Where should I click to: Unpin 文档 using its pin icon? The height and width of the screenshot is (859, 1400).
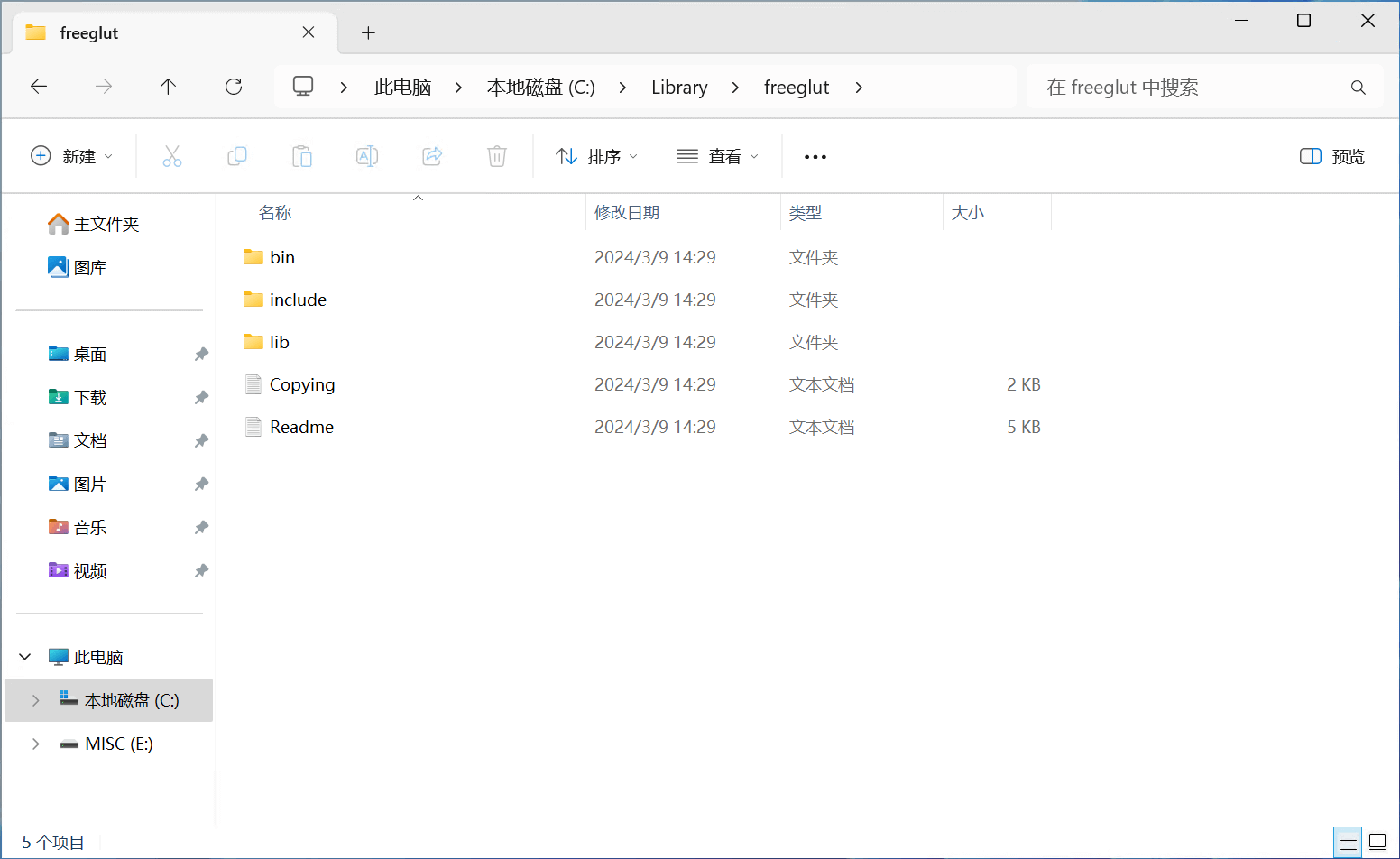point(201,441)
